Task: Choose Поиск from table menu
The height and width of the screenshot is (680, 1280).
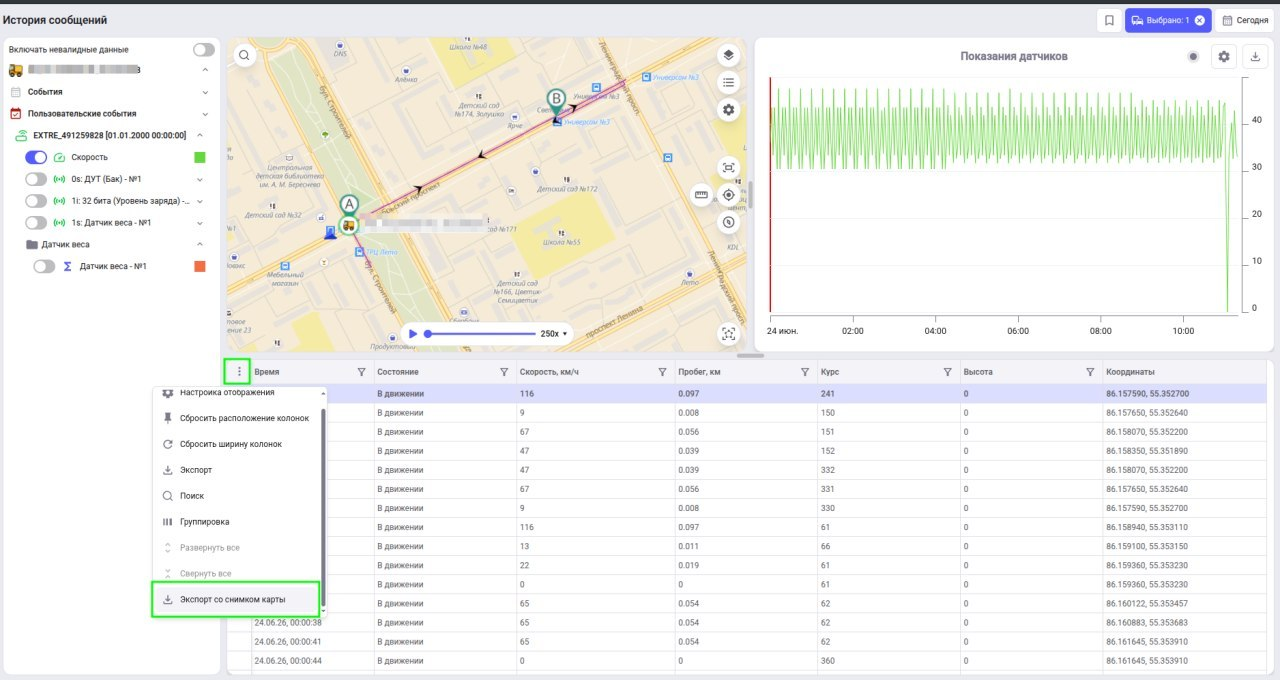Action: (238, 496)
